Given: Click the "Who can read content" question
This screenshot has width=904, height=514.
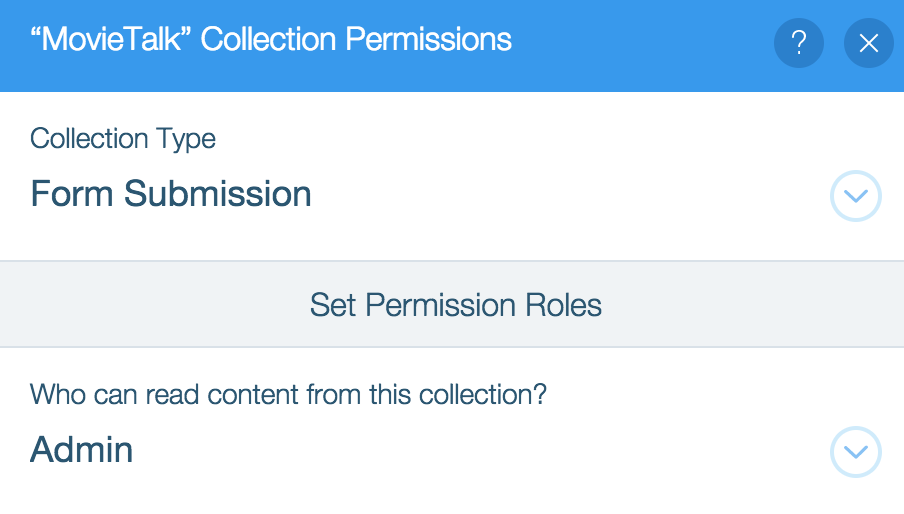Looking at the screenshot, I should 288,393.
